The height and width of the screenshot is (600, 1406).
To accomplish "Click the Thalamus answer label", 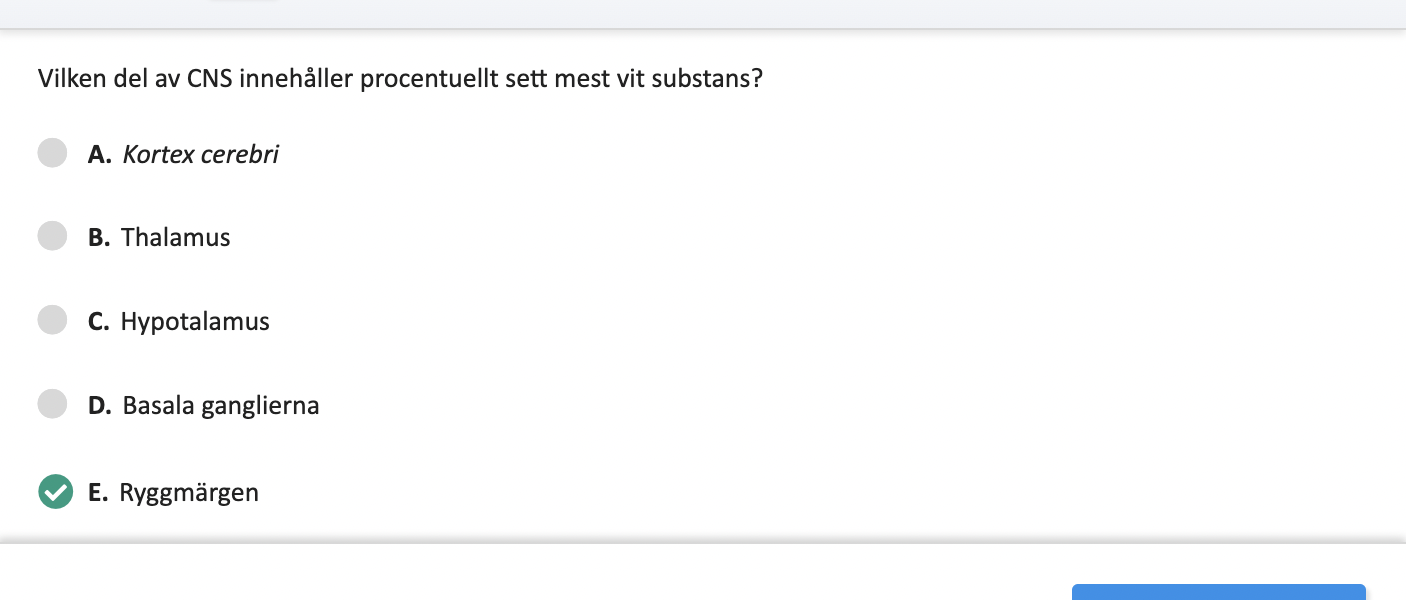I will coord(176,238).
